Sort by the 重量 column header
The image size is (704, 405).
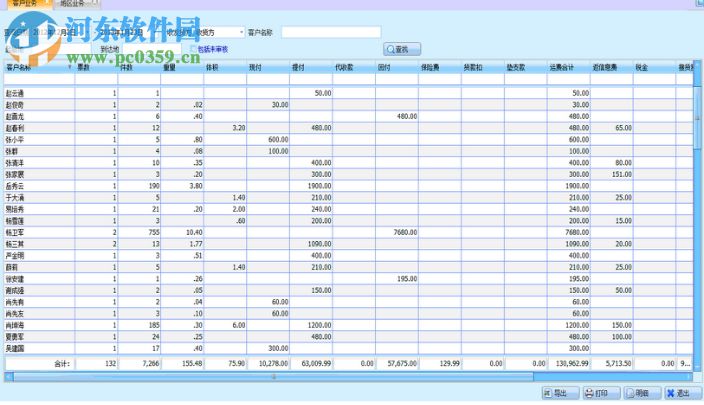tap(182, 67)
